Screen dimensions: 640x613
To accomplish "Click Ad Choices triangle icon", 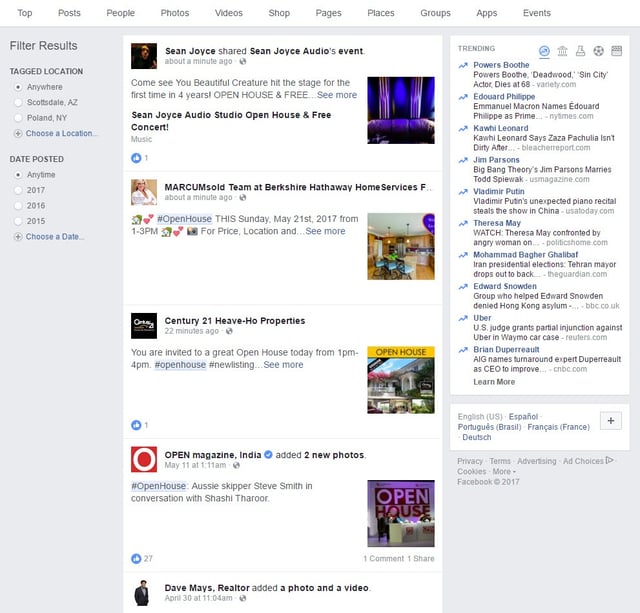I will pos(609,460).
